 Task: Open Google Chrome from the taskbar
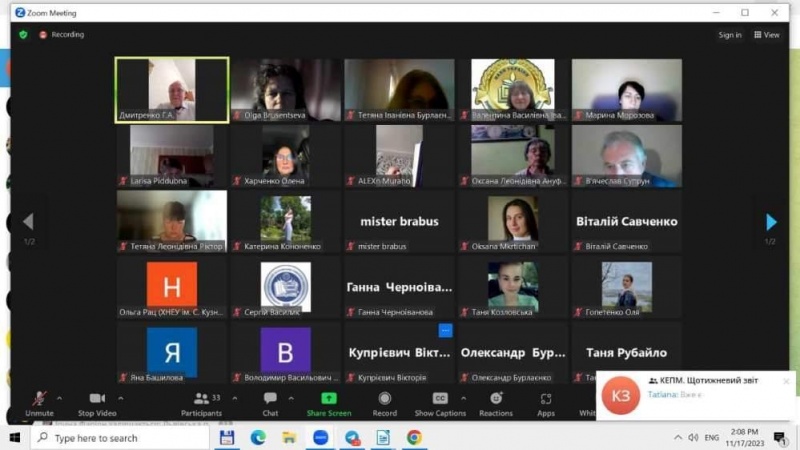point(414,438)
